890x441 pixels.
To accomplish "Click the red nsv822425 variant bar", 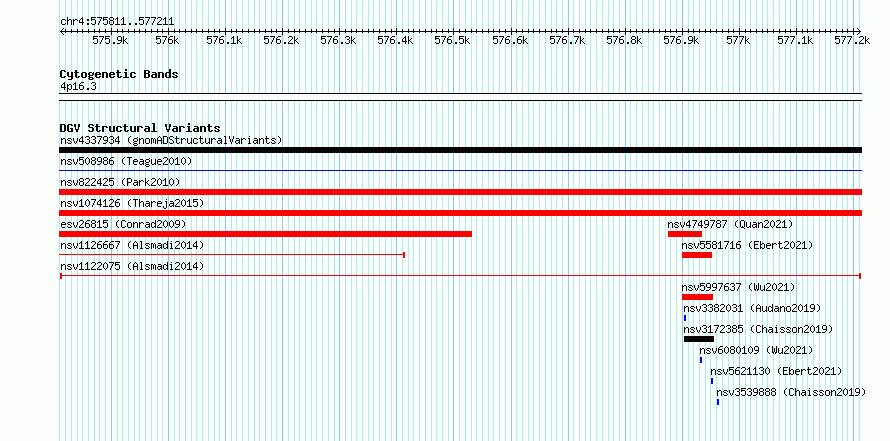I will (460, 192).
